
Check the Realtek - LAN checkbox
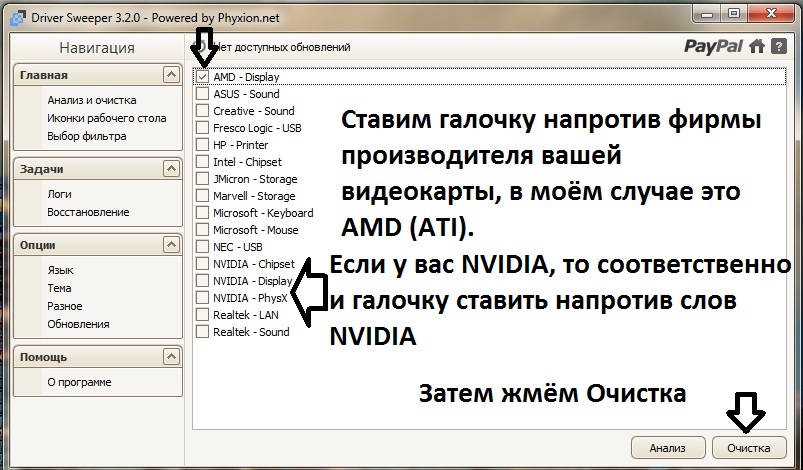[203, 314]
